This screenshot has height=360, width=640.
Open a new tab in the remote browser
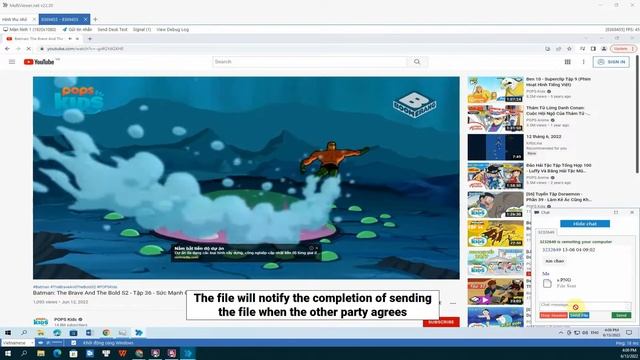[90, 39]
